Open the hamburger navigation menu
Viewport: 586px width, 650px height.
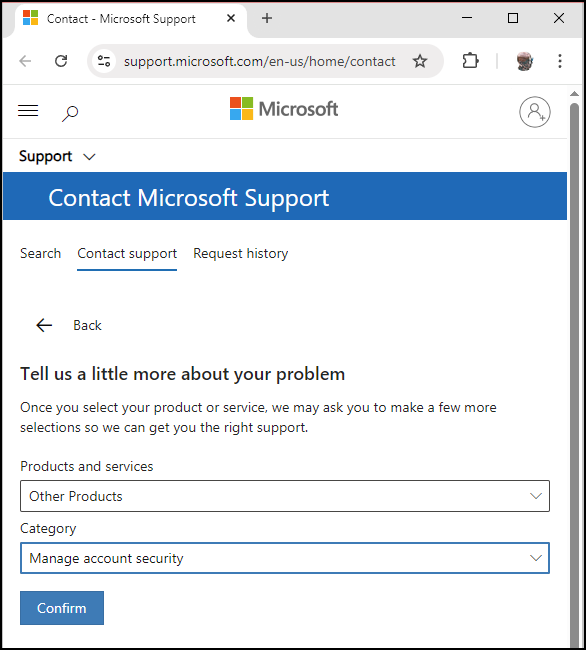[28, 111]
